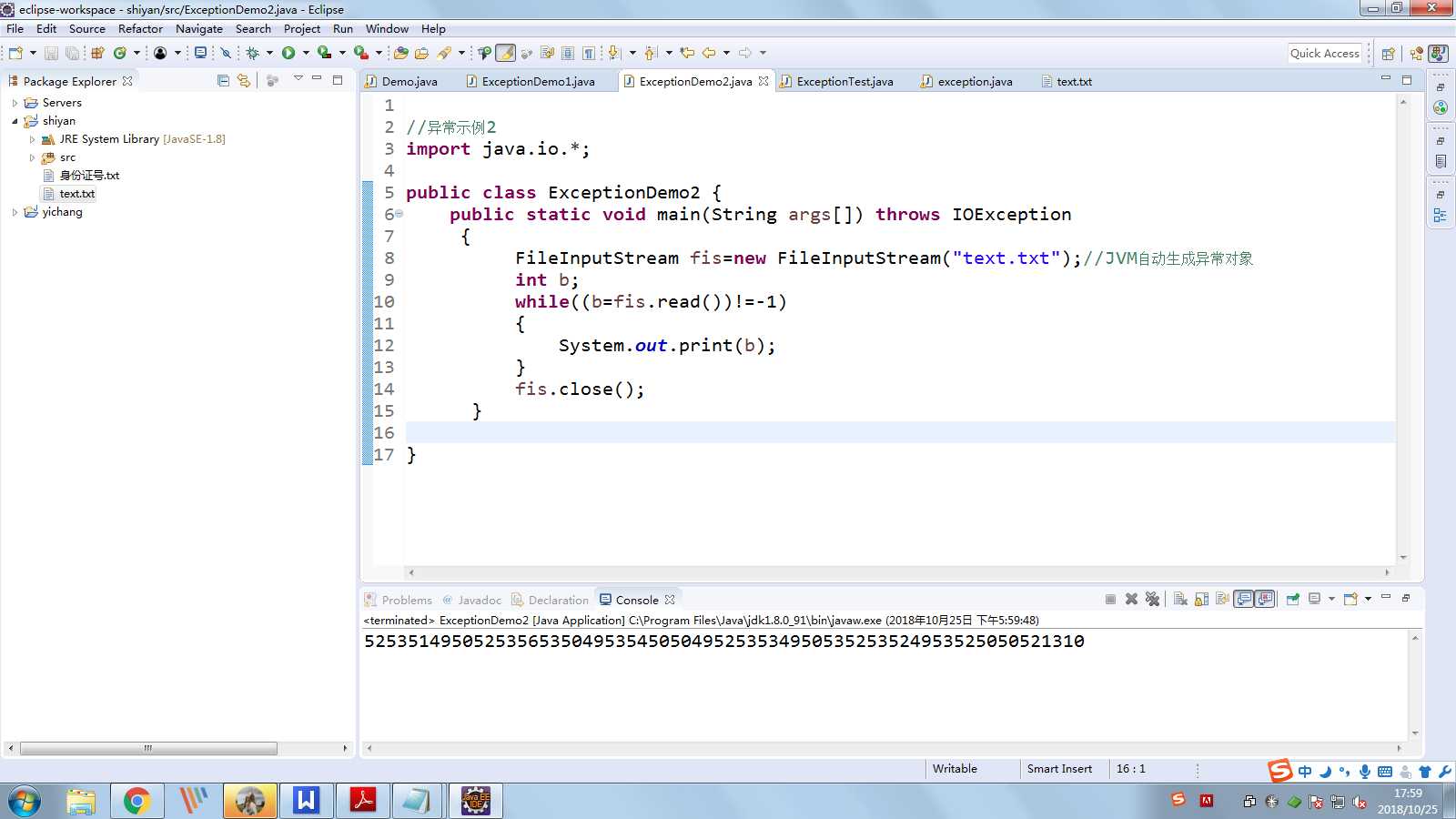Expand the yichang project node
The image size is (1456, 819).
15,212
